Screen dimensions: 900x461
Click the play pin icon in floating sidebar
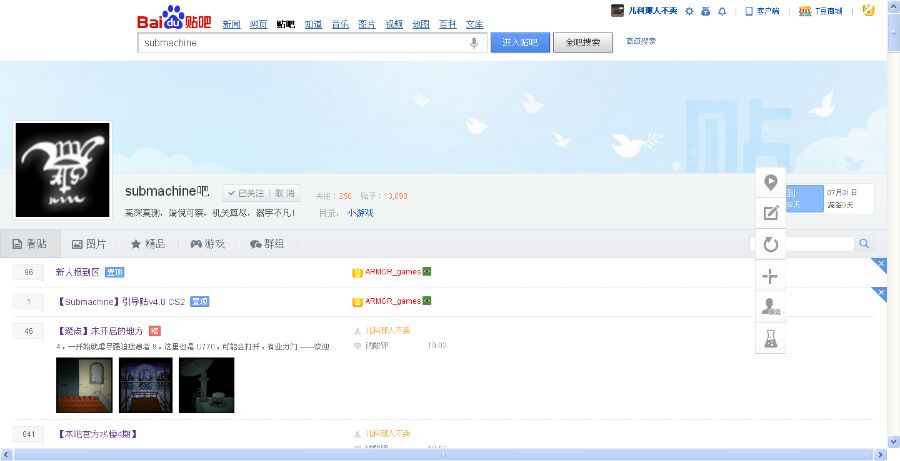[770, 183]
